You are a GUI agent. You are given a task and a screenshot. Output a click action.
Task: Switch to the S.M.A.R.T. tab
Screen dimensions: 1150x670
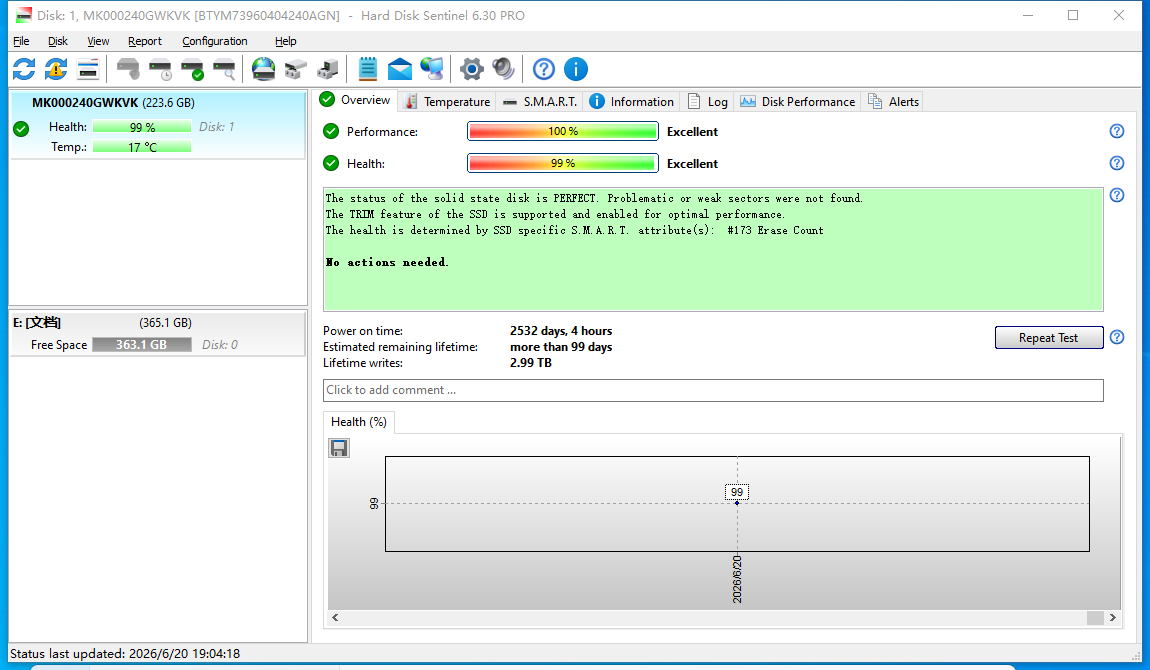click(x=541, y=102)
